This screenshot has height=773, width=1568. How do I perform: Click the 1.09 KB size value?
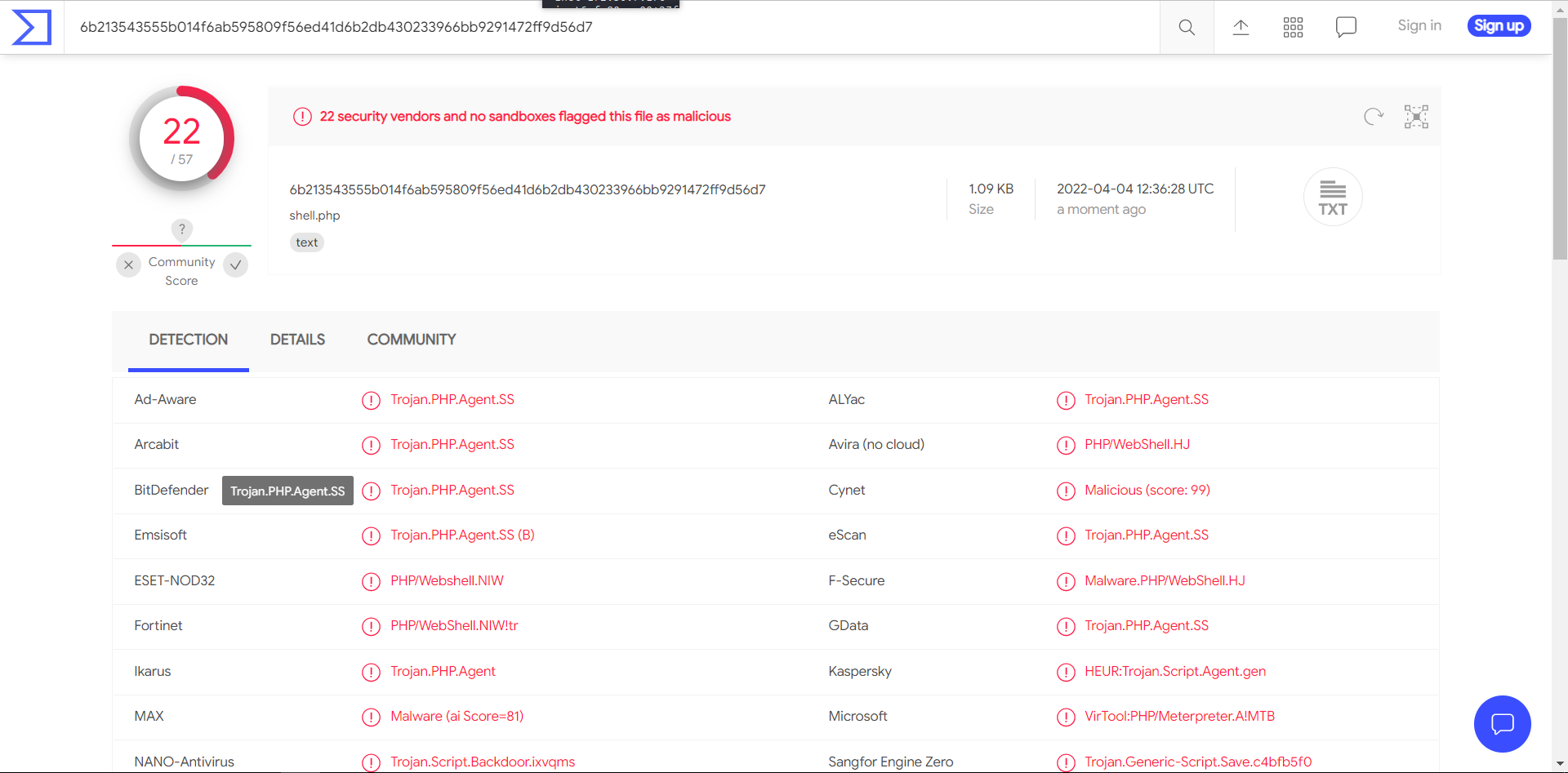991,189
